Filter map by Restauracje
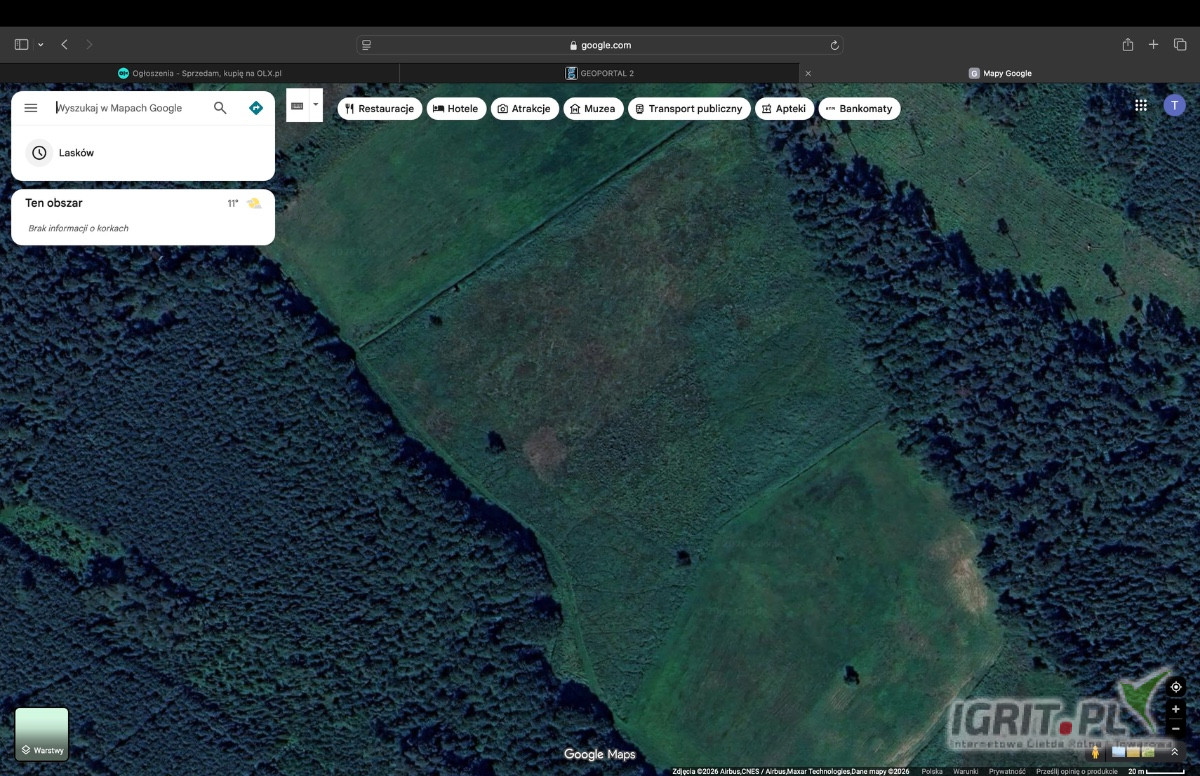The height and width of the screenshot is (776, 1200). click(380, 108)
